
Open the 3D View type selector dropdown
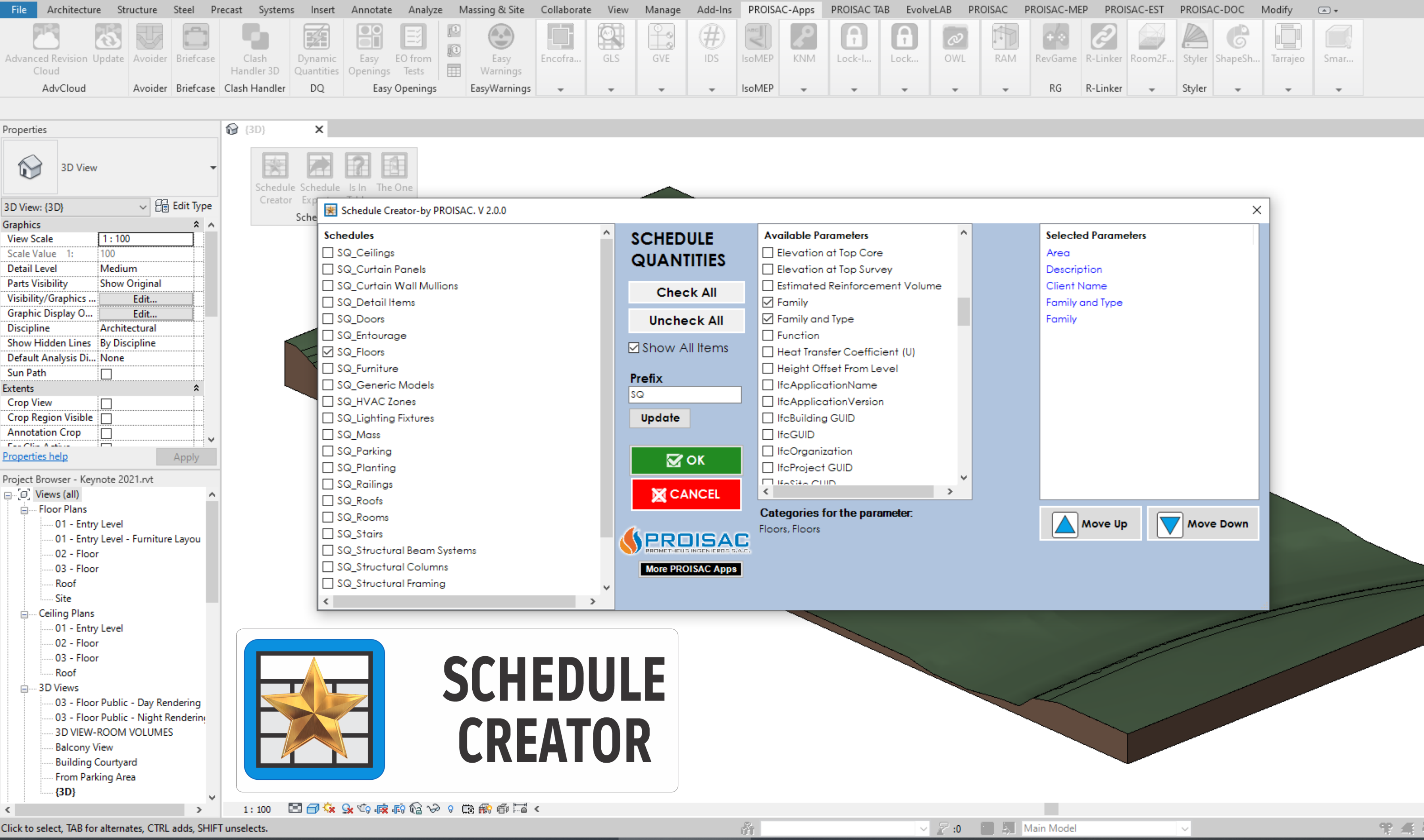213,167
